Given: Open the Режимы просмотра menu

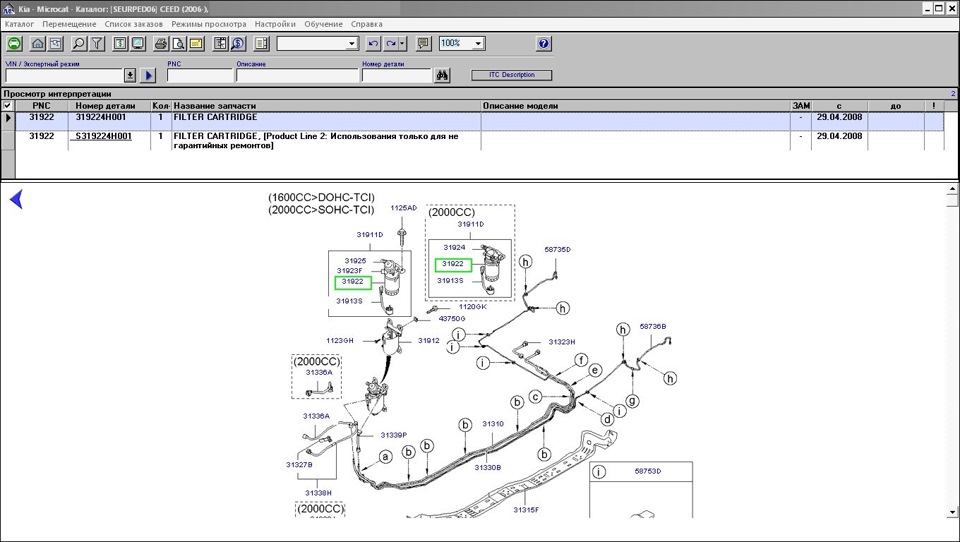Looking at the screenshot, I should point(209,24).
